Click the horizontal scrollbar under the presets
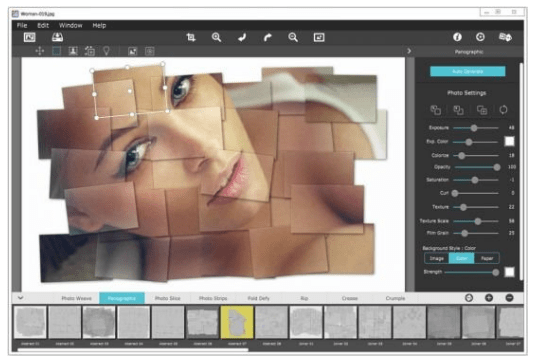 pos(133,349)
